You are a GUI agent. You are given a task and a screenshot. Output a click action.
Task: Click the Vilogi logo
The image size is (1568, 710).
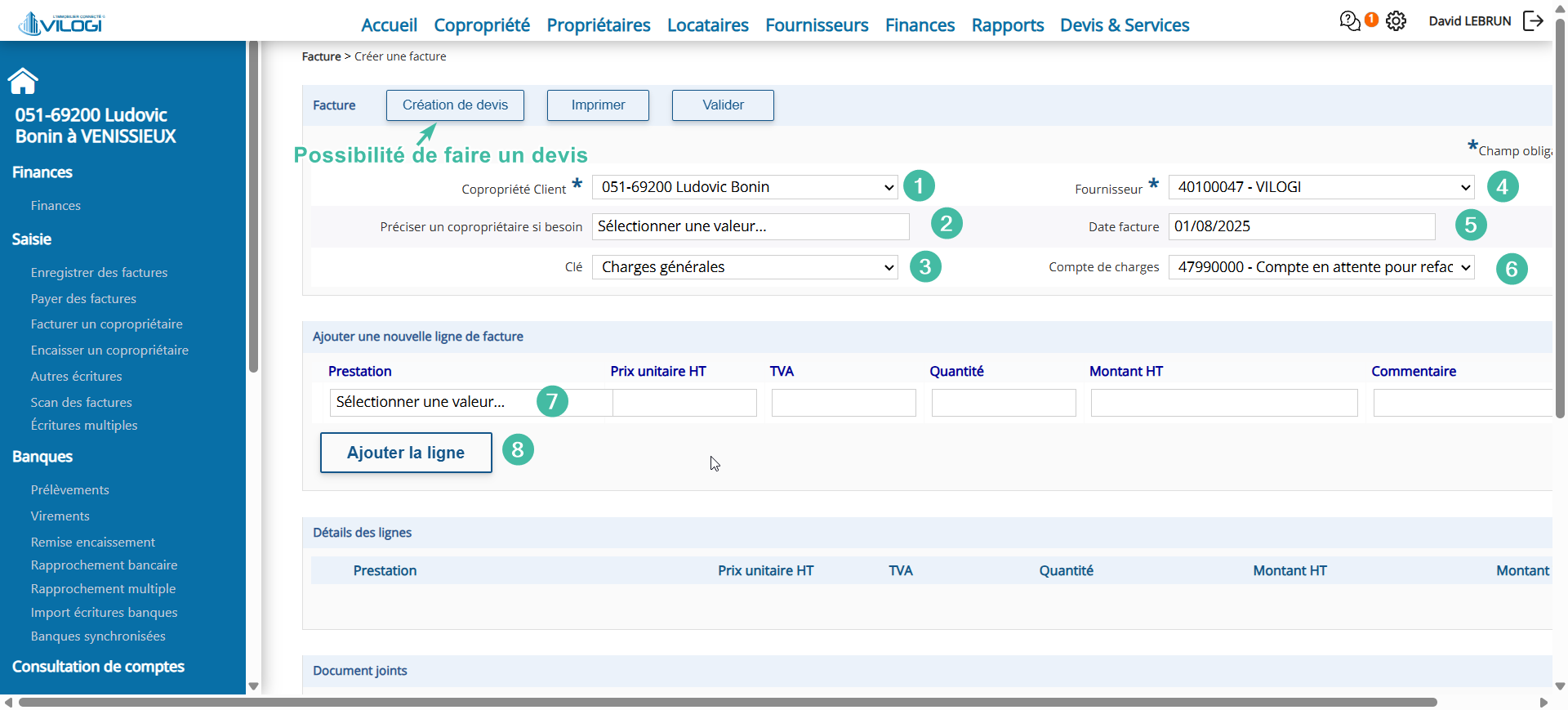pos(61,23)
